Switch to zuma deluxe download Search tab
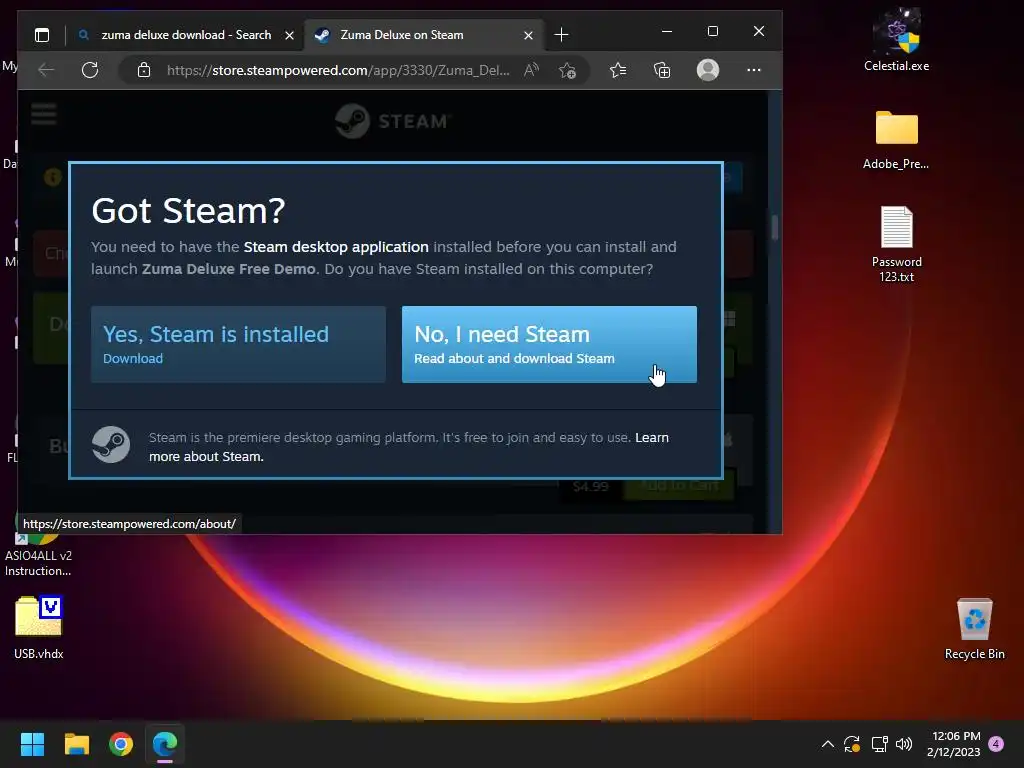This screenshot has height=768, width=1024. coord(186,35)
